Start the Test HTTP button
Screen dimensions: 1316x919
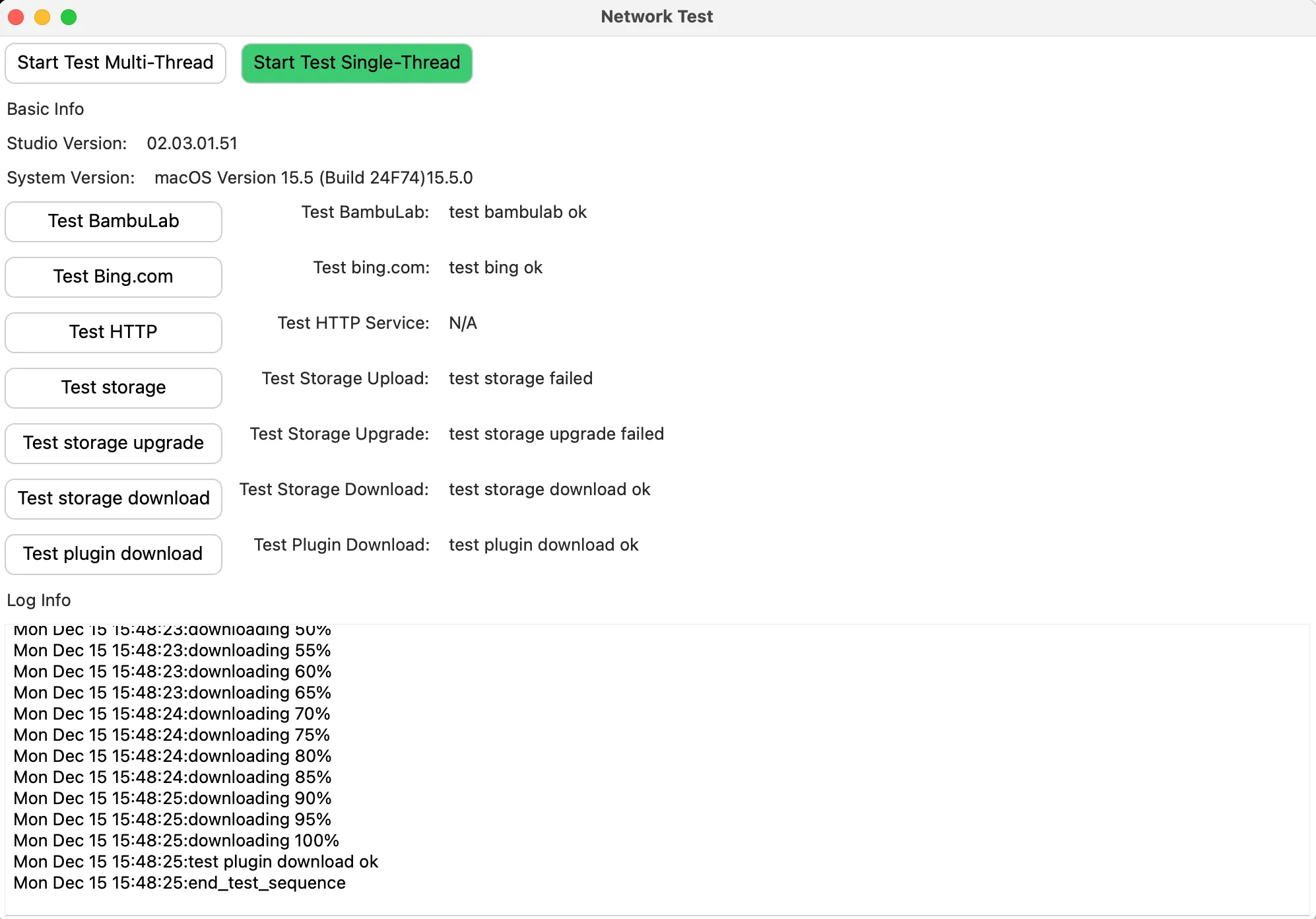click(x=114, y=332)
